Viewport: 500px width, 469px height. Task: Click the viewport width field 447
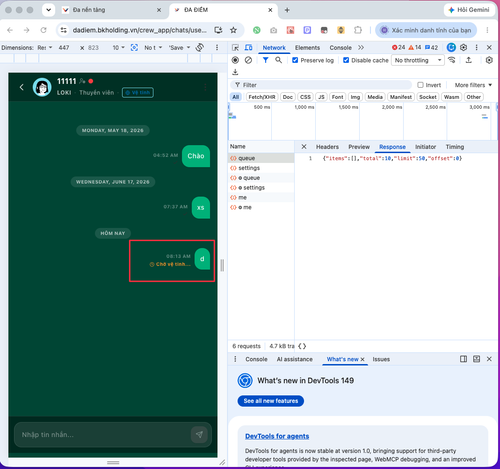[x=64, y=48]
